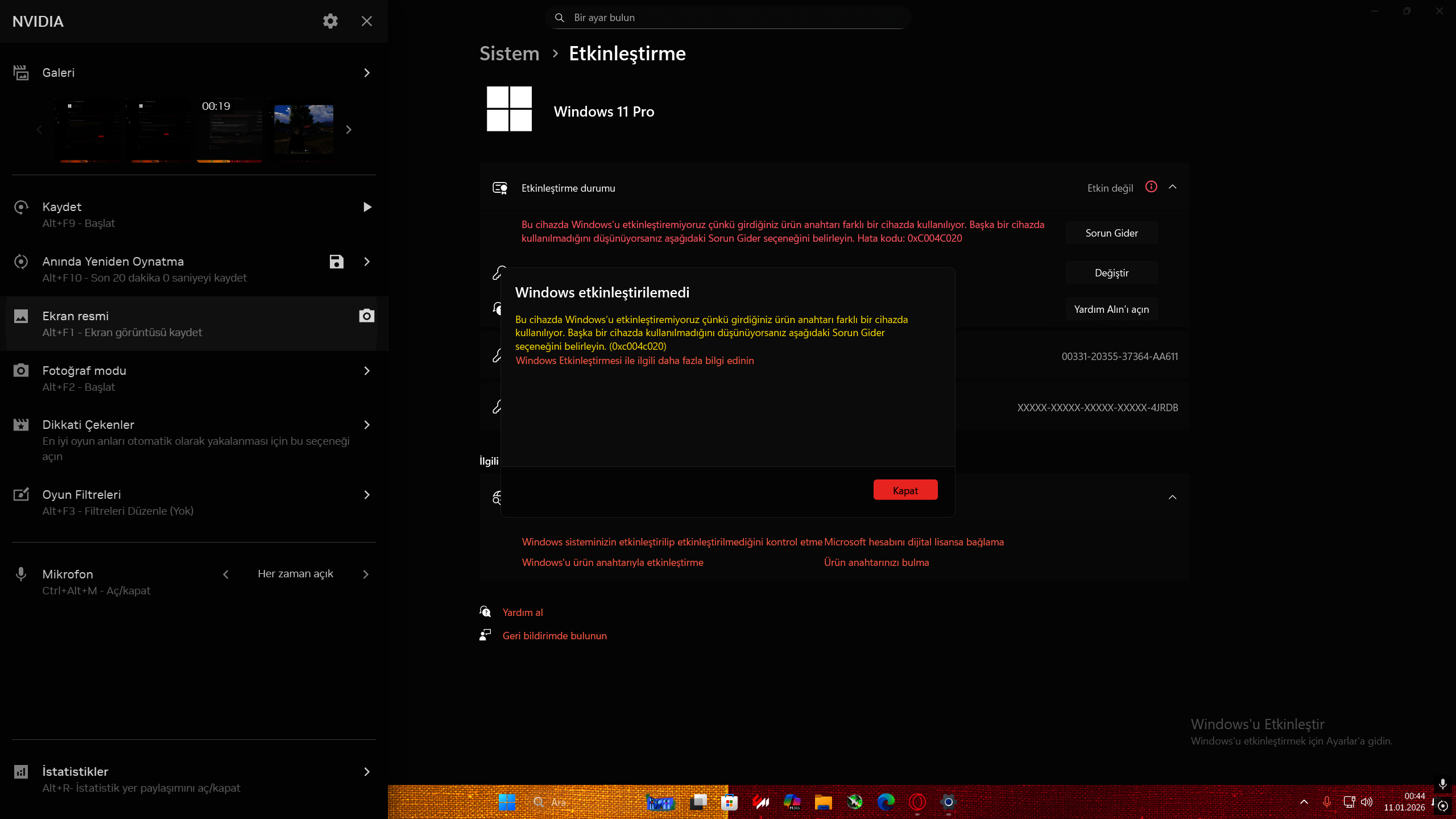This screenshot has width=1456, height=819.
Task: Open 'Ürün anahtarınızı bulma' link
Action: [876, 562]
